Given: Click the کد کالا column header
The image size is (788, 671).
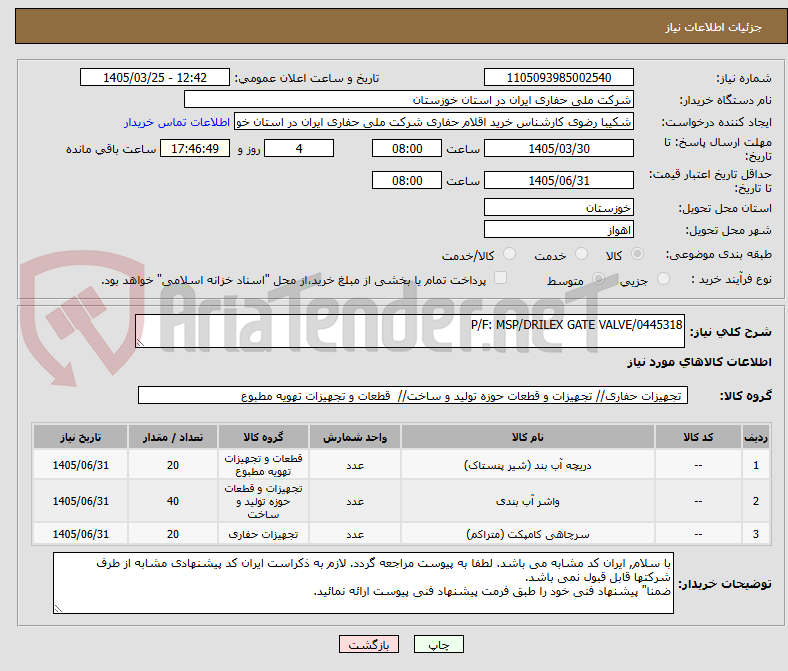Looking at the screenshot, I should [698, 437].
